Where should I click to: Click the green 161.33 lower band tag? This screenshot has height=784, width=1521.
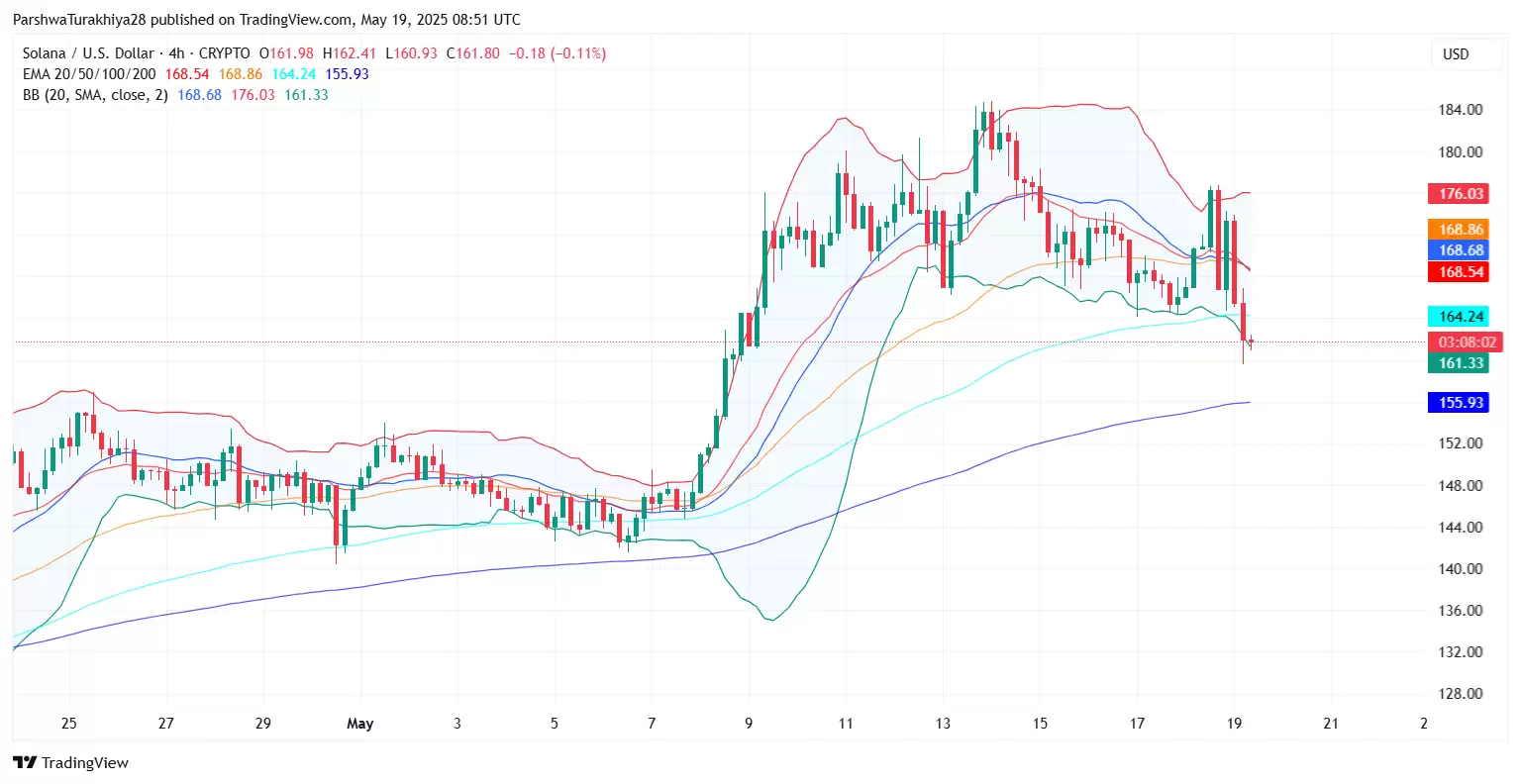[x=1461, y=363]
